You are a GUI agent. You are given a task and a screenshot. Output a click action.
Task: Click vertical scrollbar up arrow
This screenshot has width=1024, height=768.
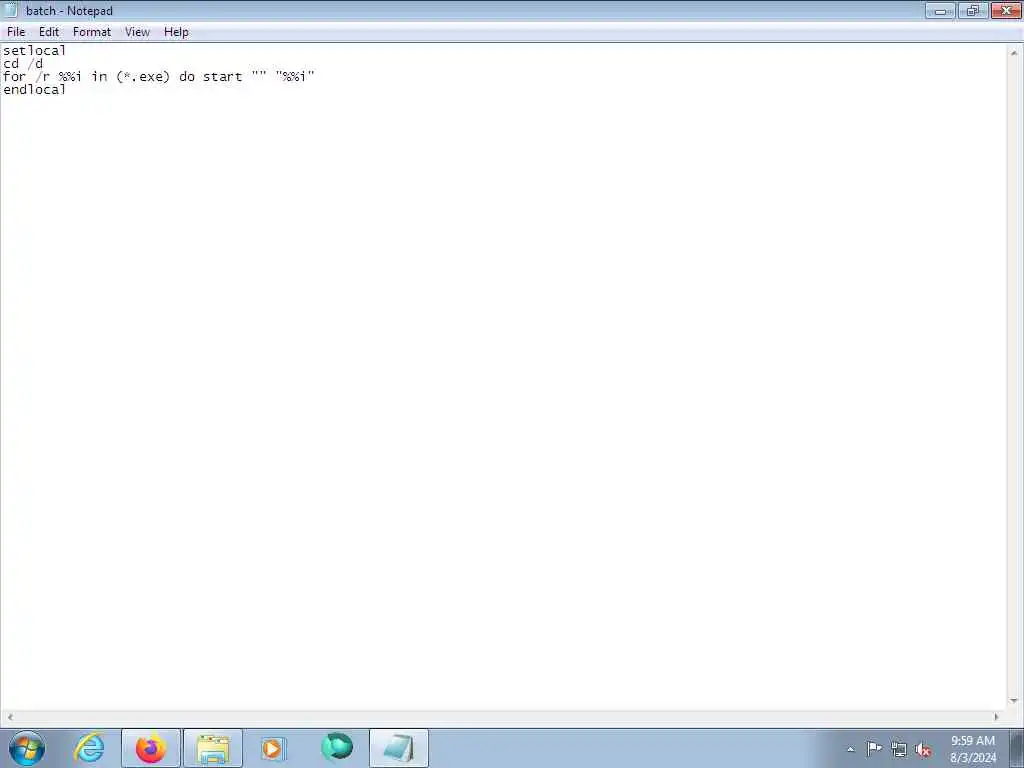1014,53
